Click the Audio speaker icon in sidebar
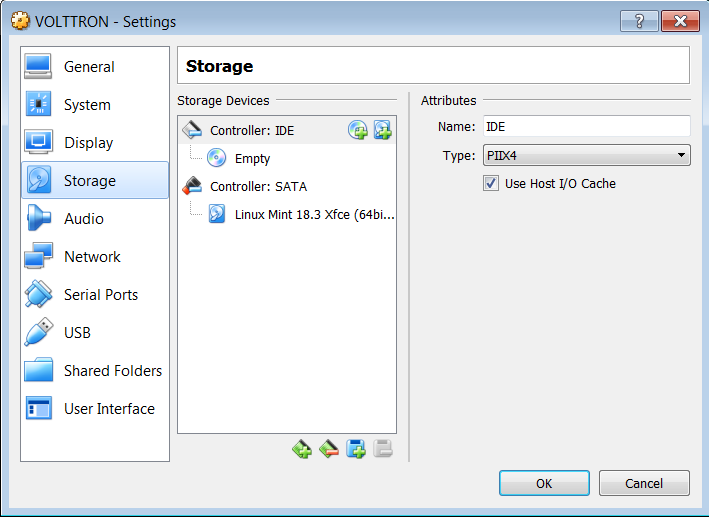Screen dimensions: 709x517 point(38,218)
